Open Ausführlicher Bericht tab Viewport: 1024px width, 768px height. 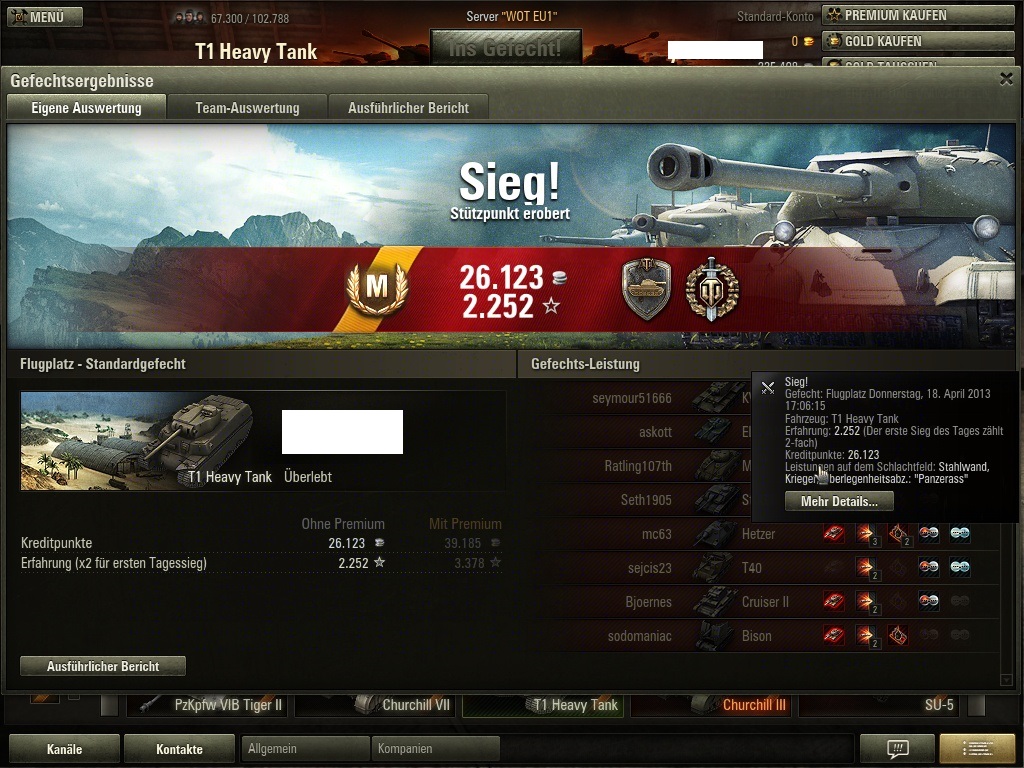(408, 108)
